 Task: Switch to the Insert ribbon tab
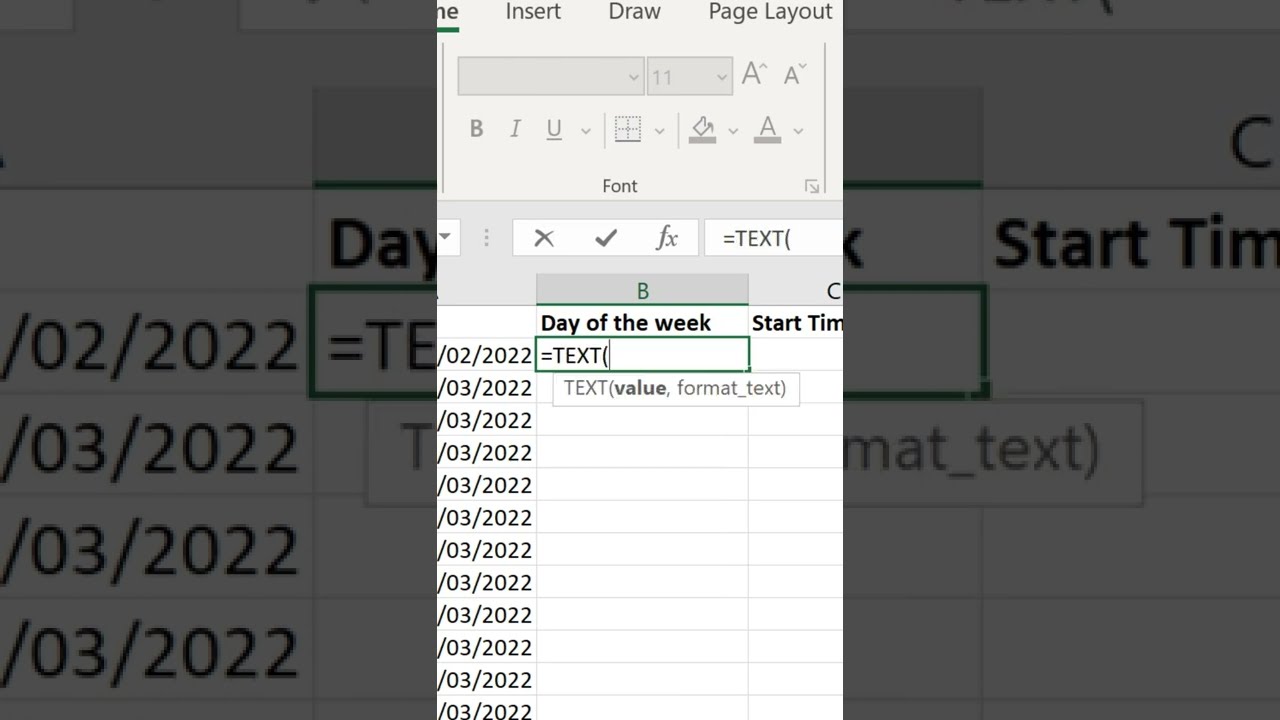click(x=533, y=12)
